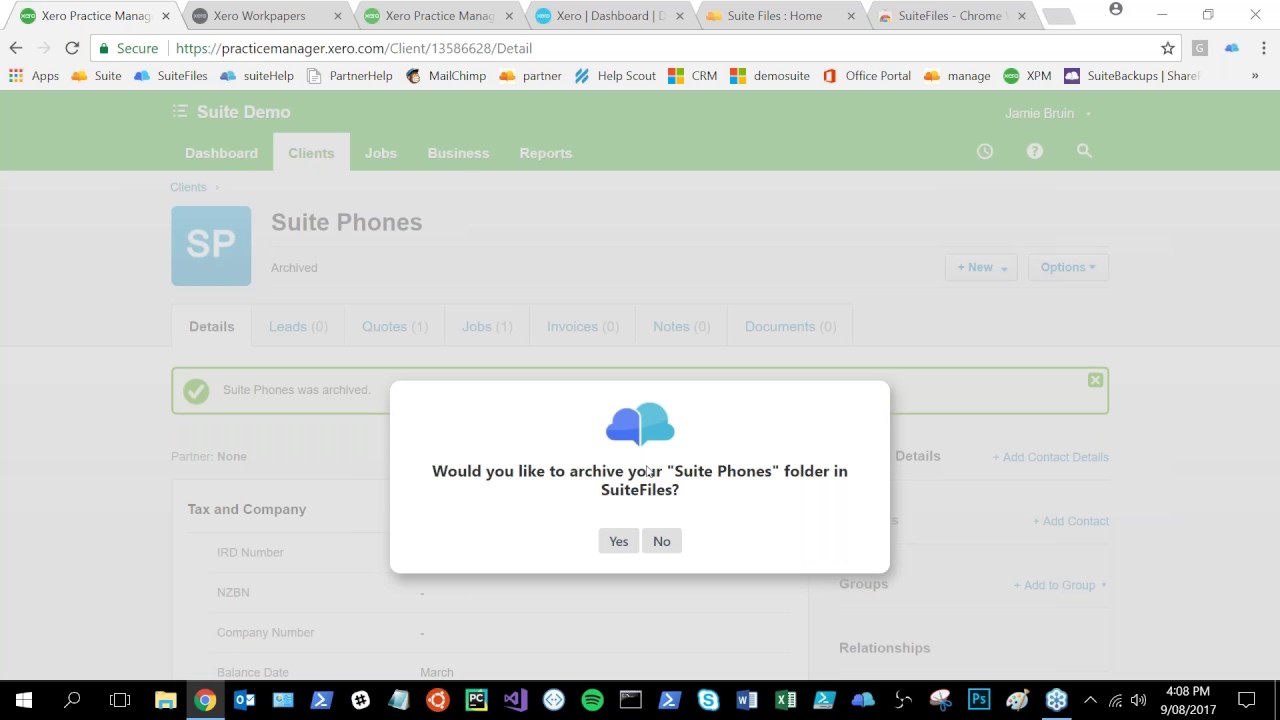Open the search magnifier icon in header
The image size is (1280, 720).
(x=1084, y=151)
